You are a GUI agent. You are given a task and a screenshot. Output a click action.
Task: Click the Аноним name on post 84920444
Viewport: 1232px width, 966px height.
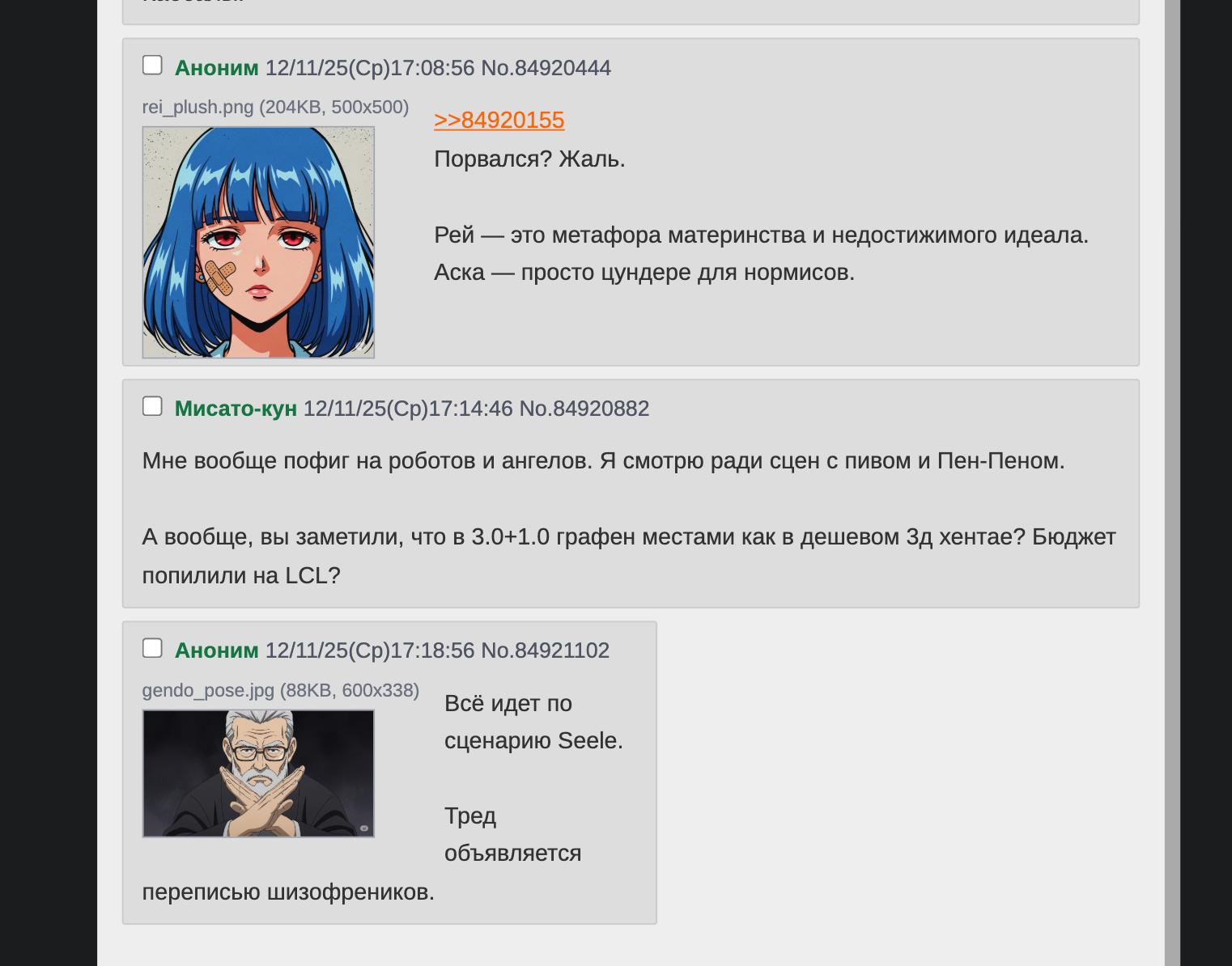(217, 68)
